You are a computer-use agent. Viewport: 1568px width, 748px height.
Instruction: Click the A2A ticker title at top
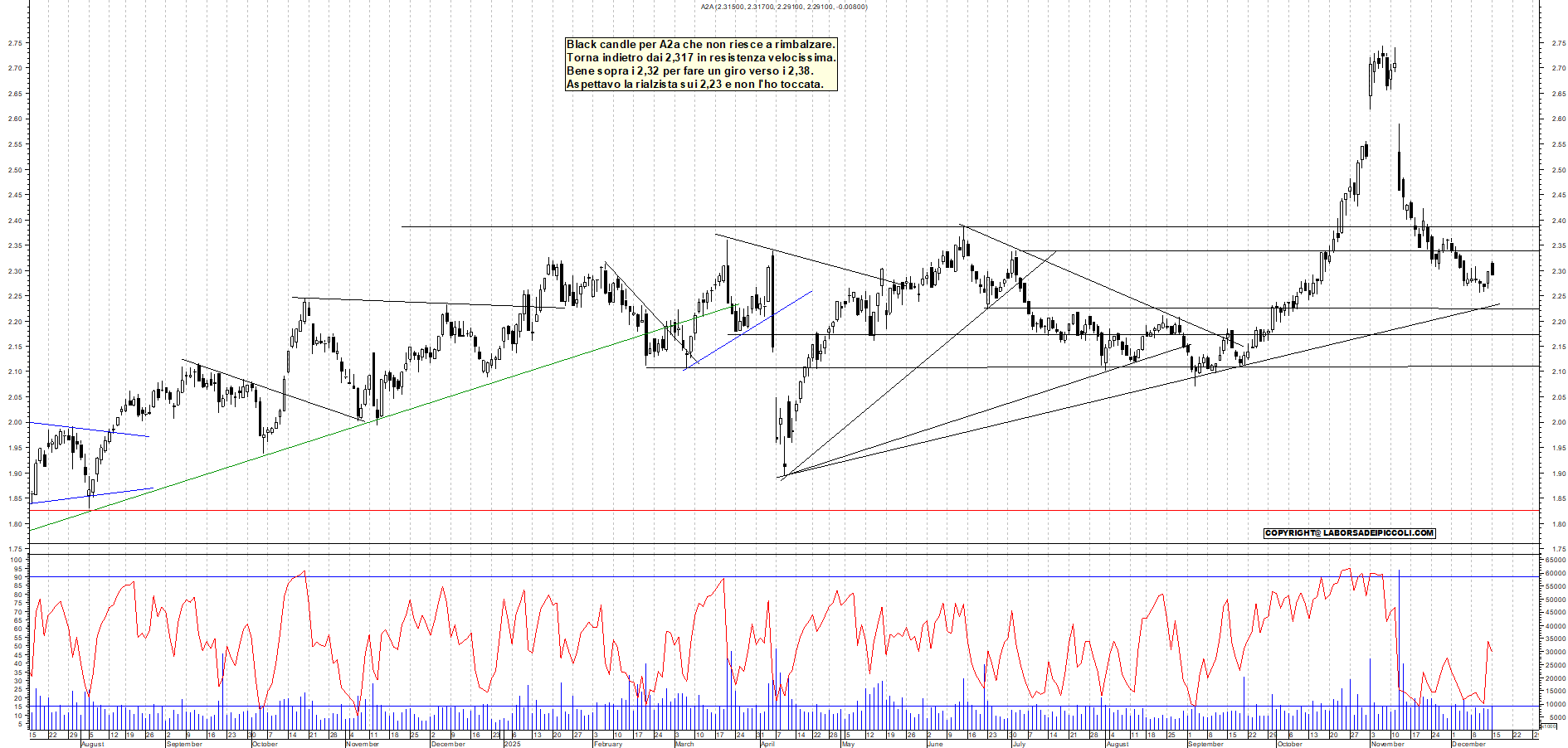(783, 7)
